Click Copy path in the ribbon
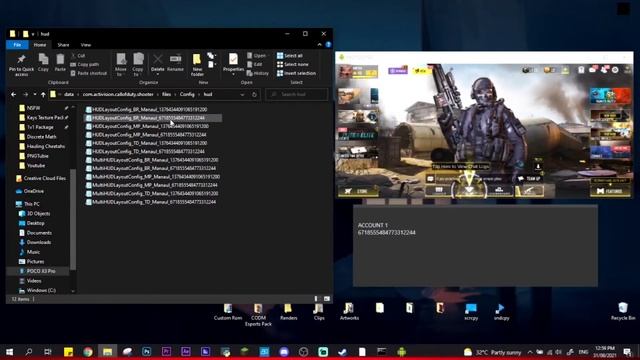 85,64
